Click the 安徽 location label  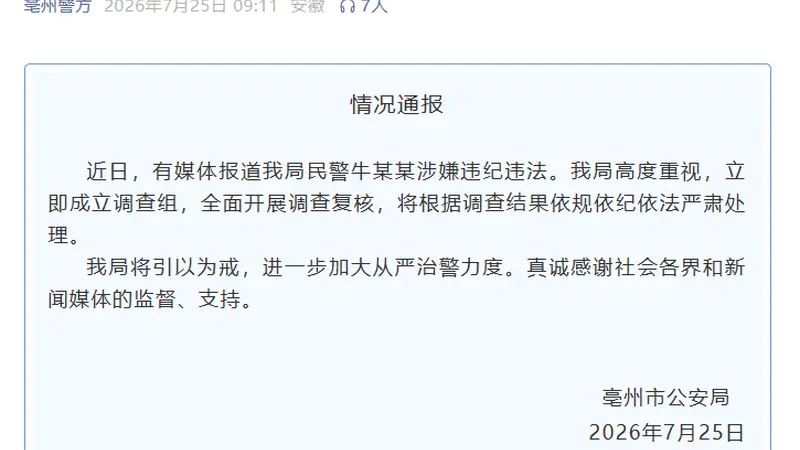308,6
